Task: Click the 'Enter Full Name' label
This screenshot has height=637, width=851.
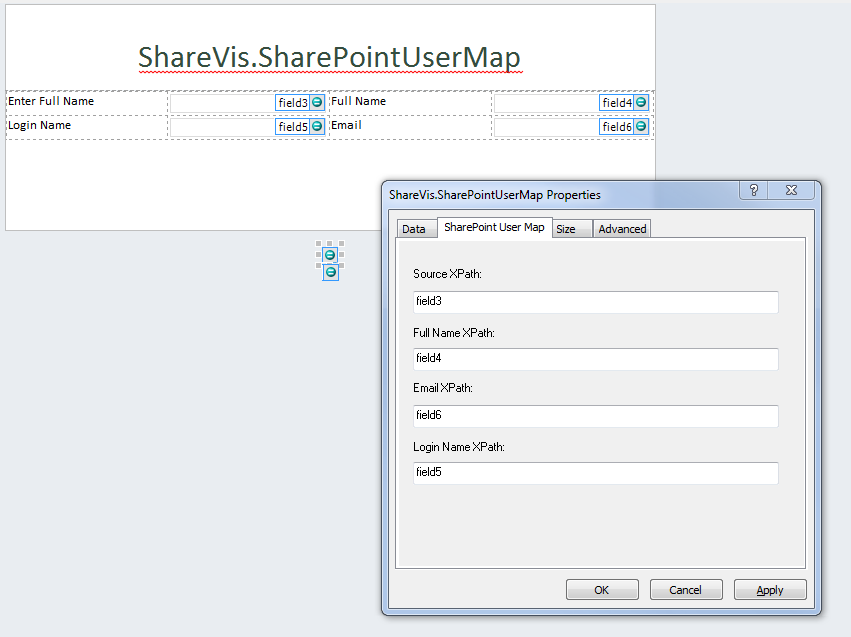Action: 51,101
